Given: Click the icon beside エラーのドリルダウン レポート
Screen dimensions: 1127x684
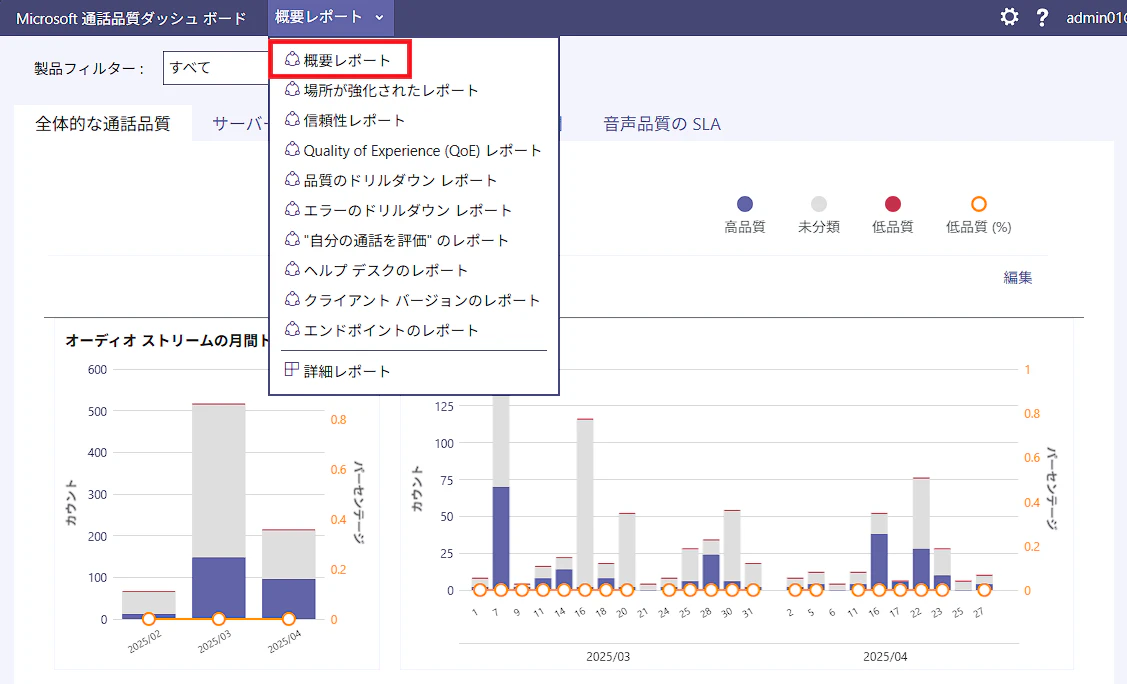Looking at the screenshot, I should (292, 209).
